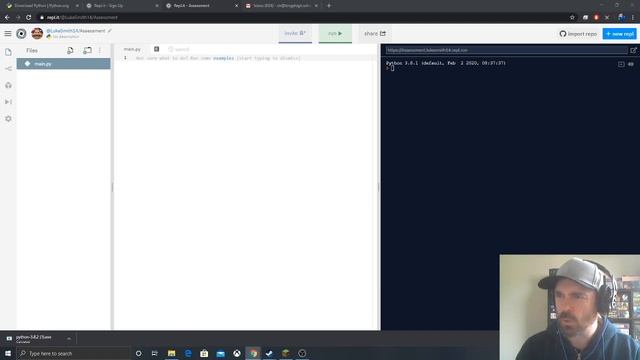Viewport: 640px width, 360px height.
Task: Run the program with run button
Action: tap(335, 33)
